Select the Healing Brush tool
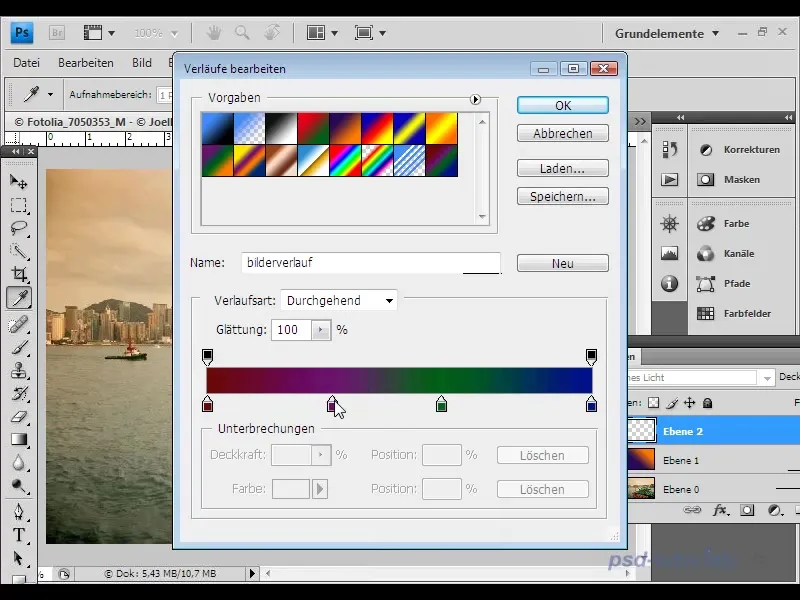Image resolution: width=800 pixels, height=600 pixels. (x=19, y=324)
